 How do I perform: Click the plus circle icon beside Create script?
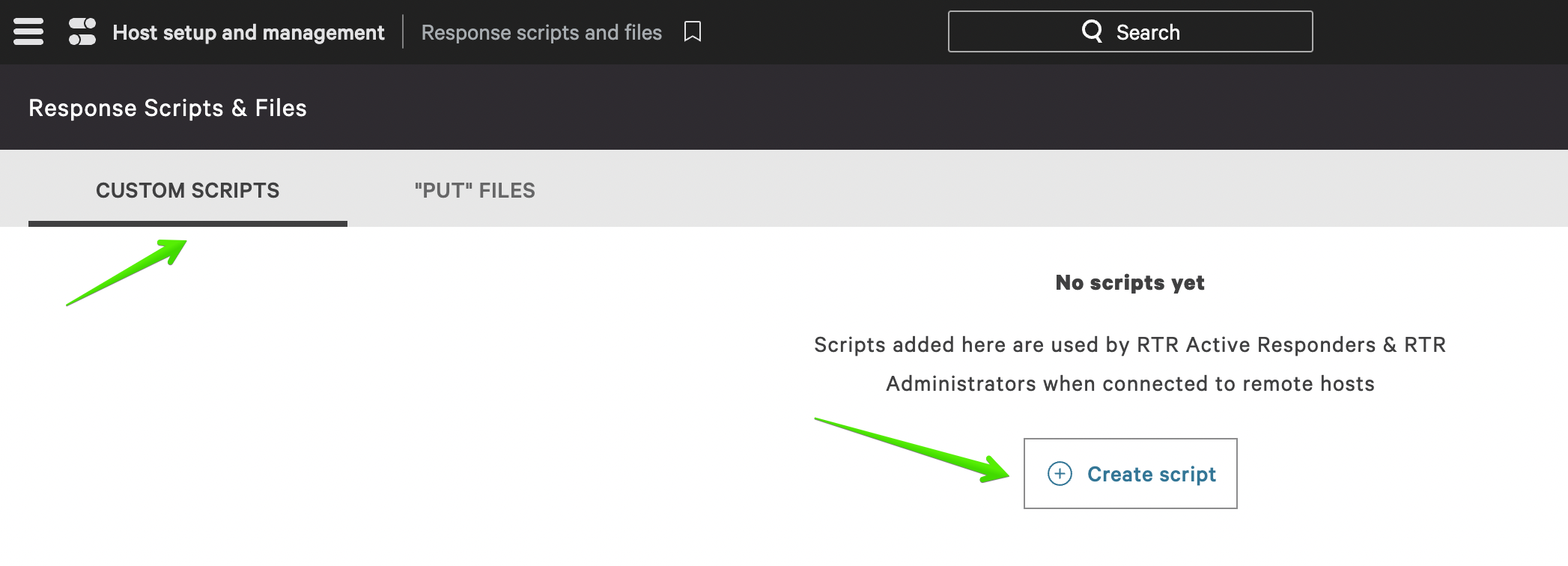(1060, 474)
